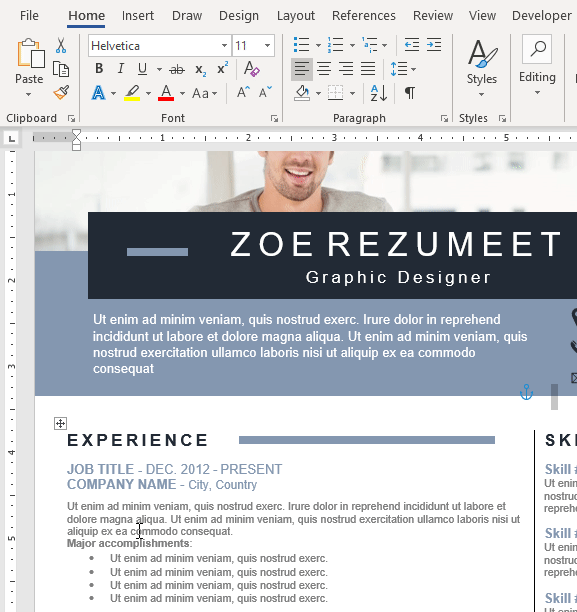
Task: Open font color dropdown arrow
Action: click(x=182, y=93)
